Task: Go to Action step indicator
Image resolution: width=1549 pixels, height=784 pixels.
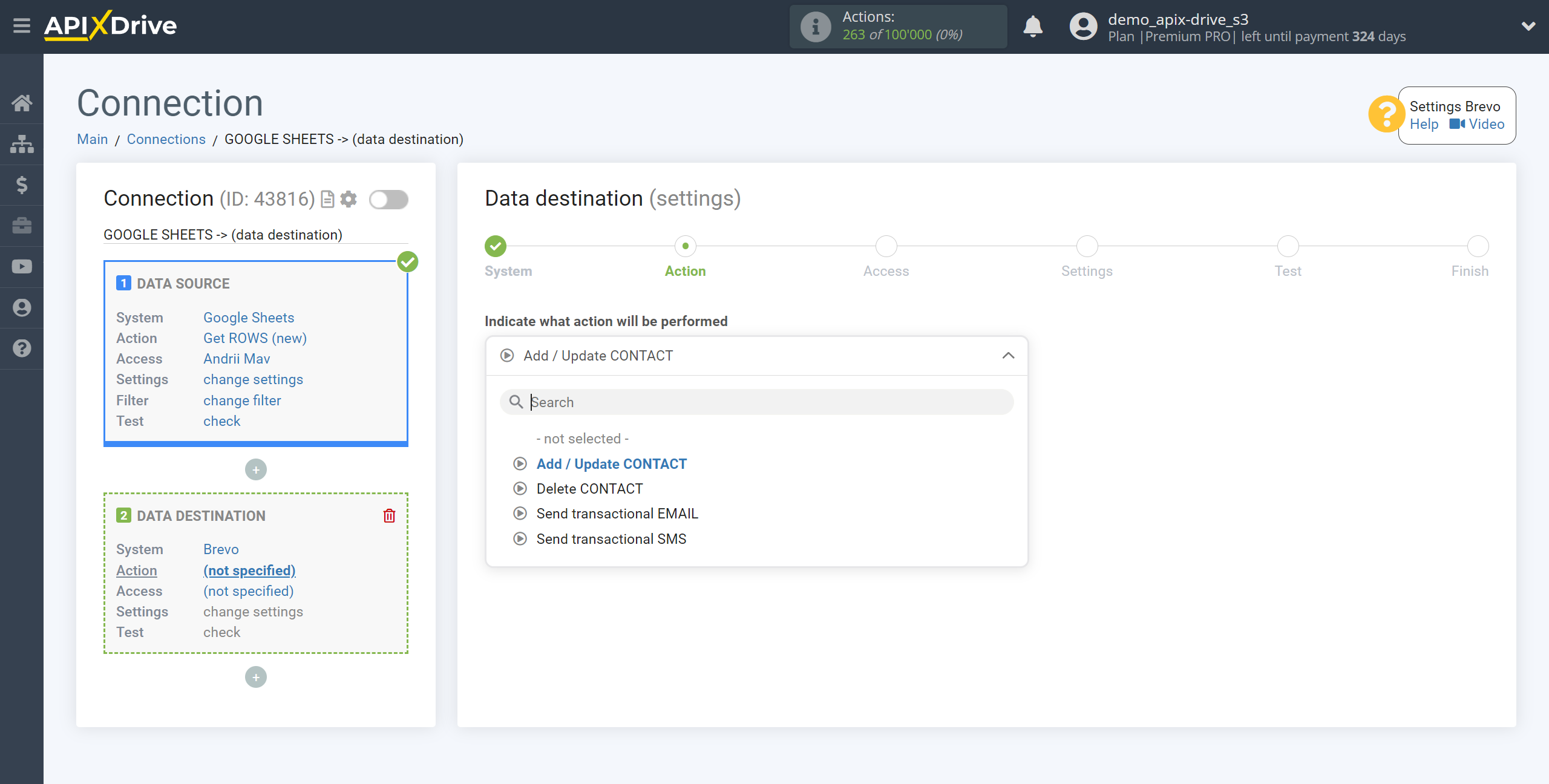Action: (x=685, y=246)
